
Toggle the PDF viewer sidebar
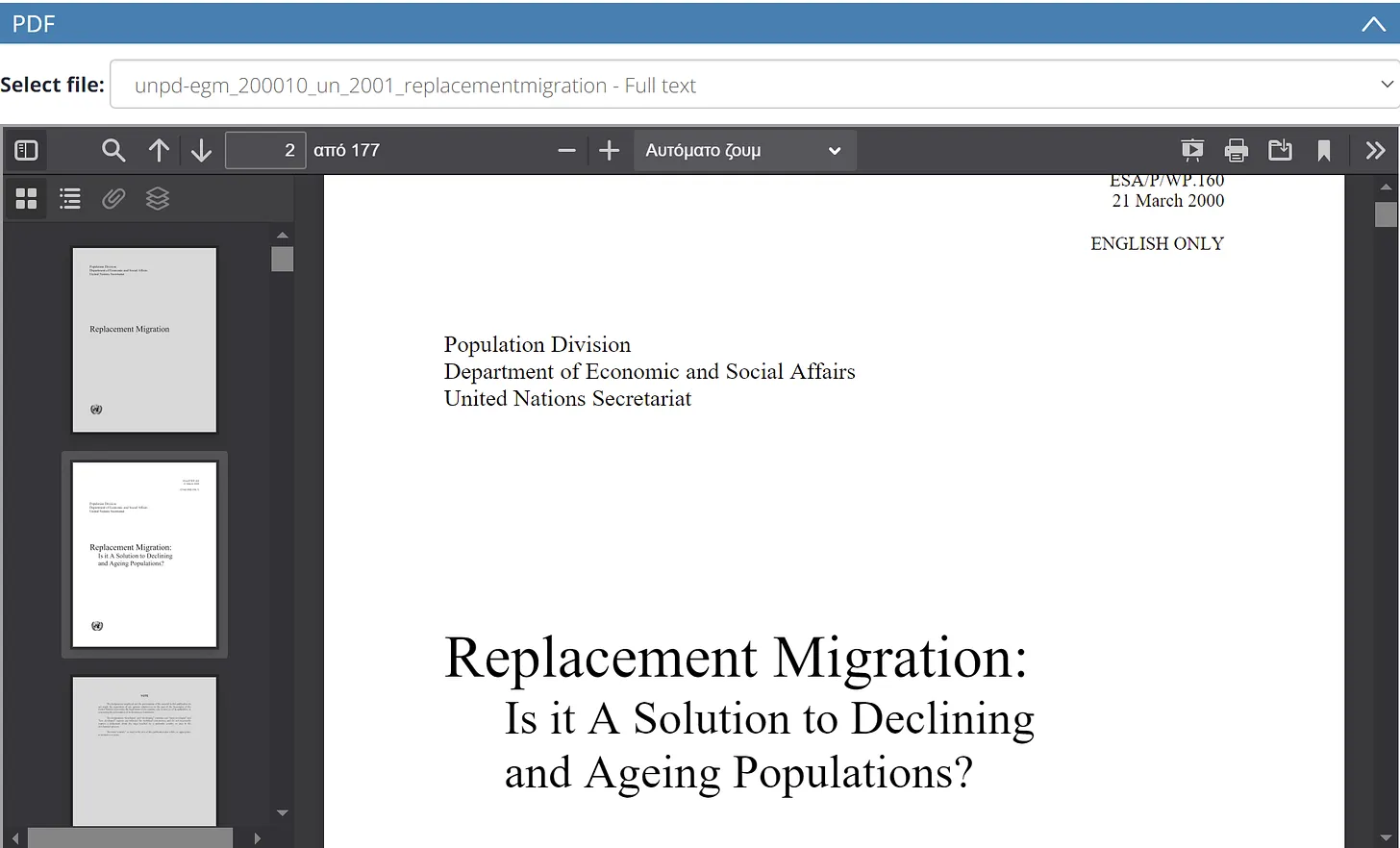pos(26,151)
